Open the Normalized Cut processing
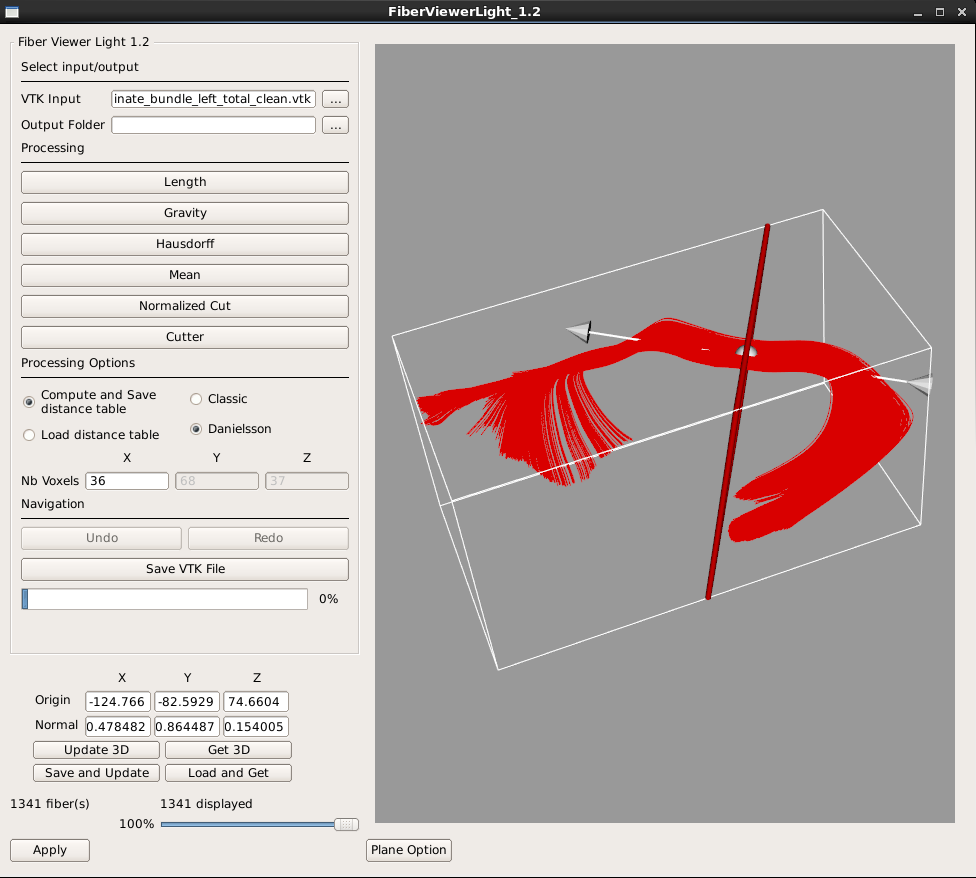Screen dimensions: 976x878 click(185, 306)
